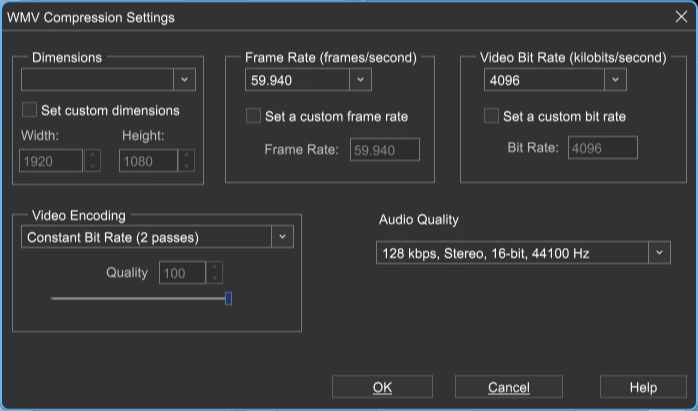Image resolution: width=698 pixels, height=411 pixels.
Task: Click the Quality value field
Action: point(183,273)
